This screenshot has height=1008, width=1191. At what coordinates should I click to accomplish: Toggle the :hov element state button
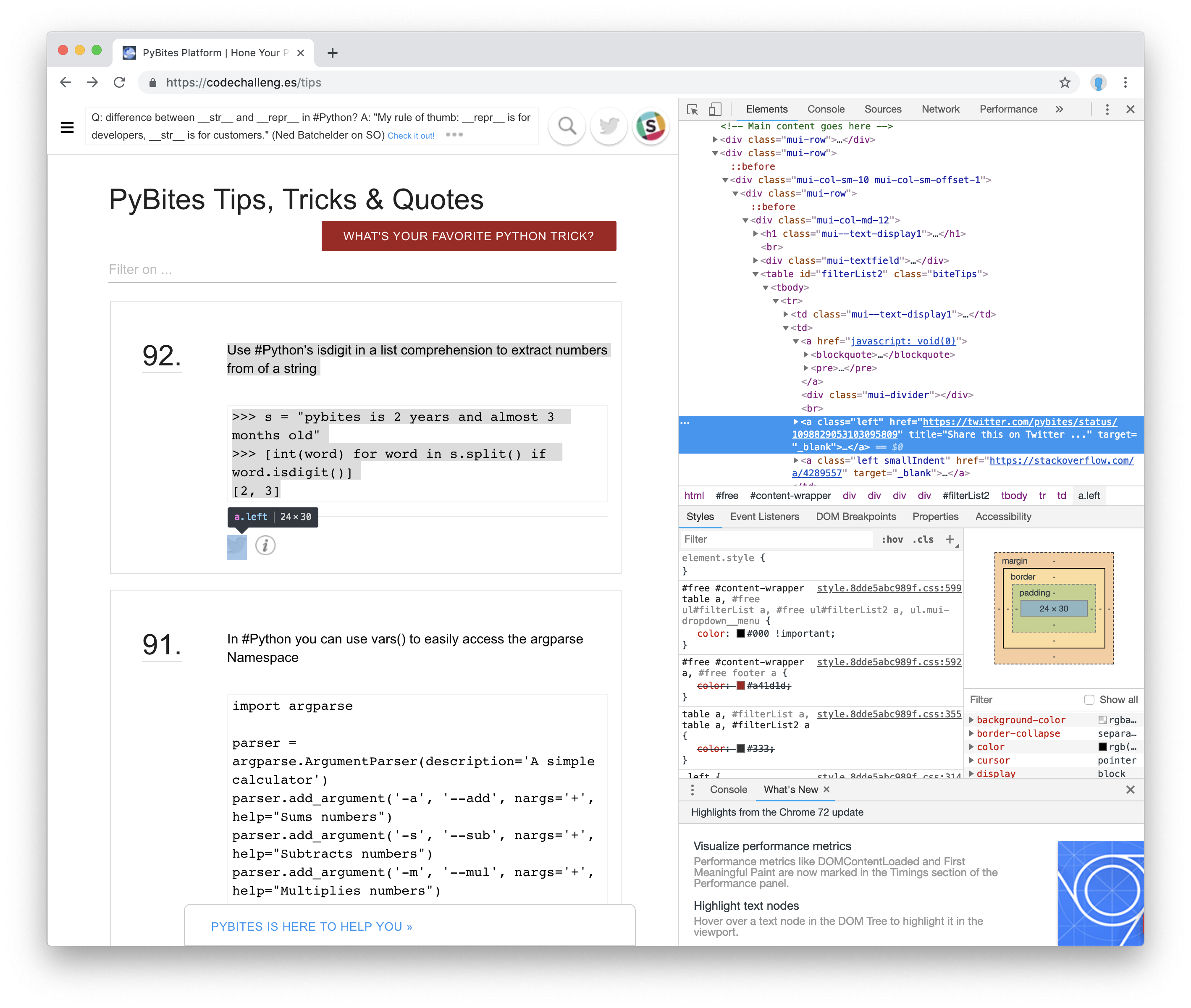click(x=892, y=539)
